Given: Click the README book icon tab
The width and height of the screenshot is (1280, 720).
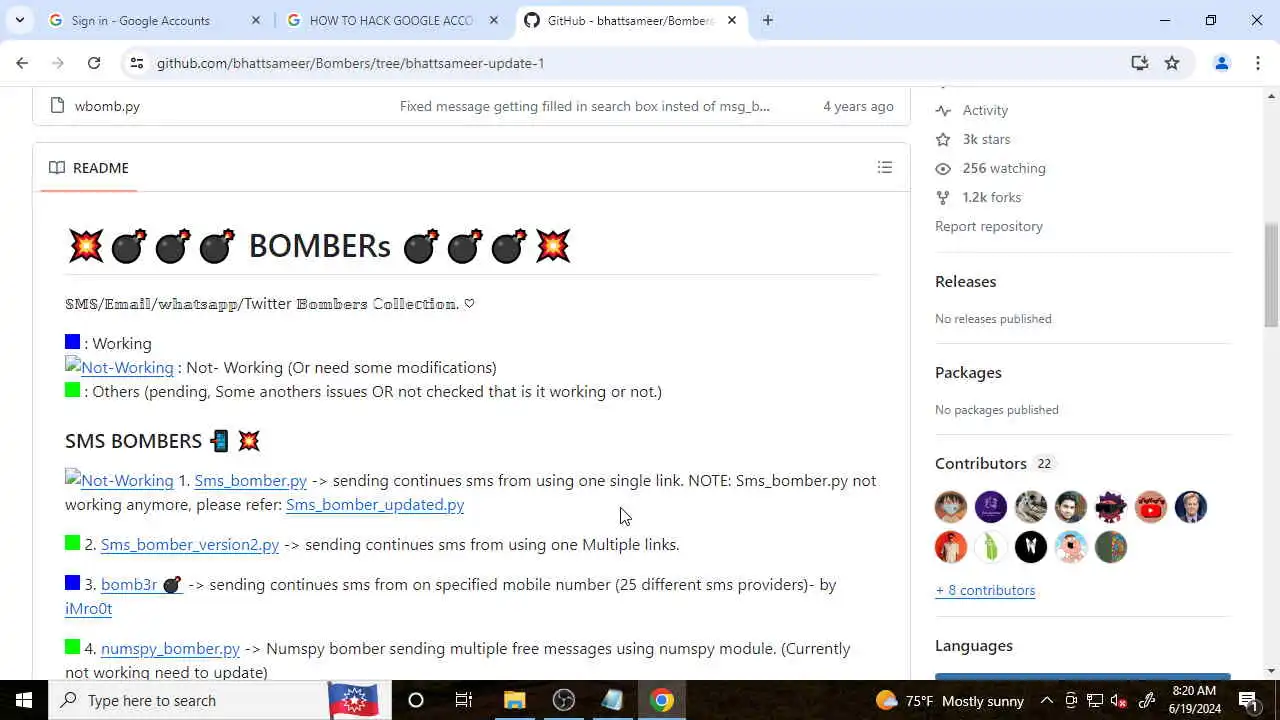Looking at the screenshot, I should (89, 167).
